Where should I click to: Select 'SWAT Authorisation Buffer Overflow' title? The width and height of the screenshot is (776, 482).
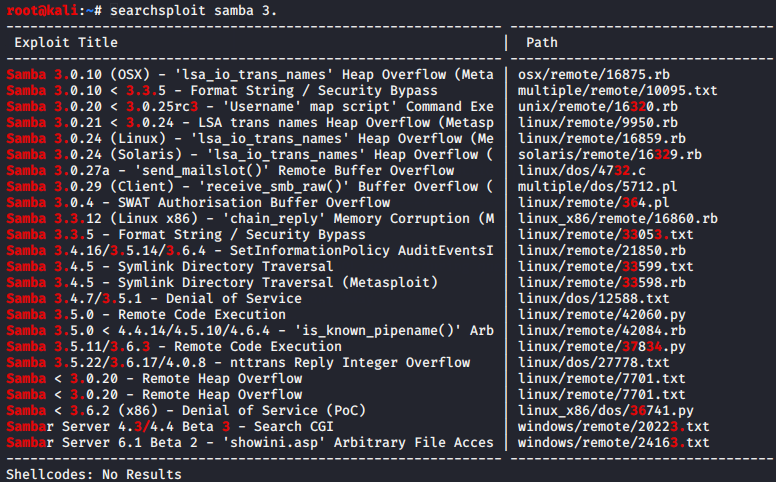(x=198, y=202)
